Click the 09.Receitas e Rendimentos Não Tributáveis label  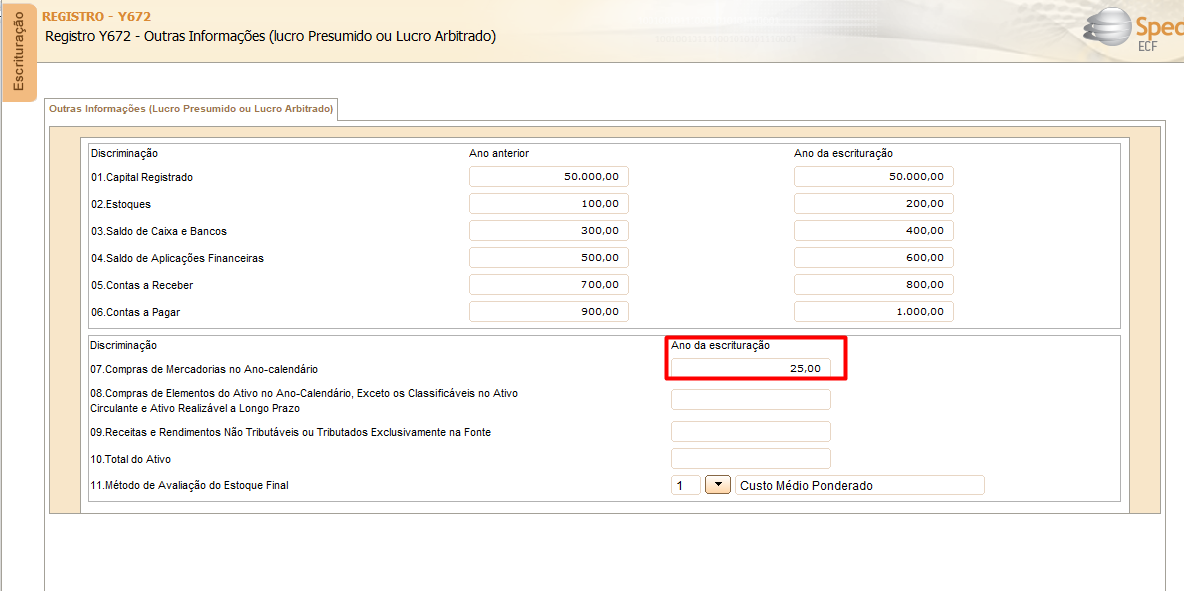pos(291,432)
